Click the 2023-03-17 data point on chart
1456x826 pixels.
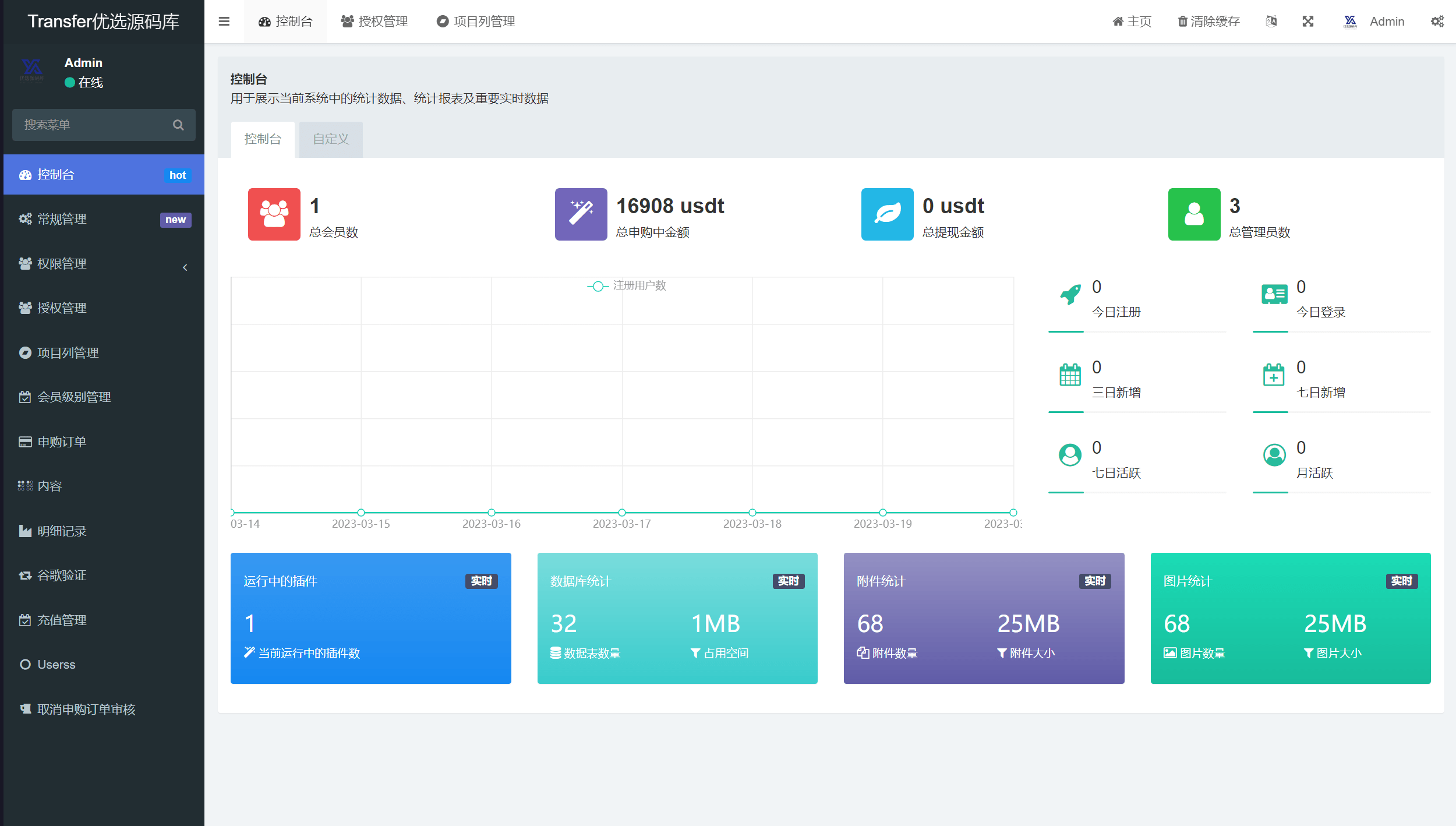coord(621,513)
